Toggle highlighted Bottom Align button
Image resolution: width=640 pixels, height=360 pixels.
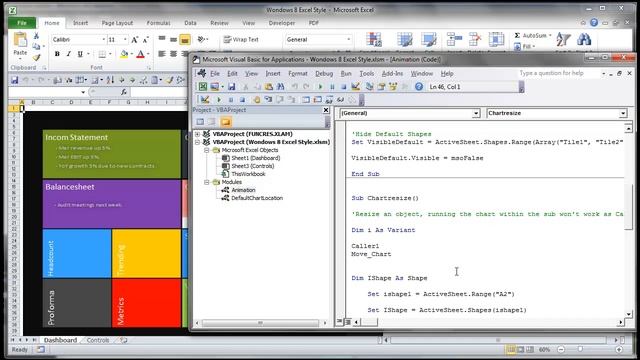click(185, 40)
